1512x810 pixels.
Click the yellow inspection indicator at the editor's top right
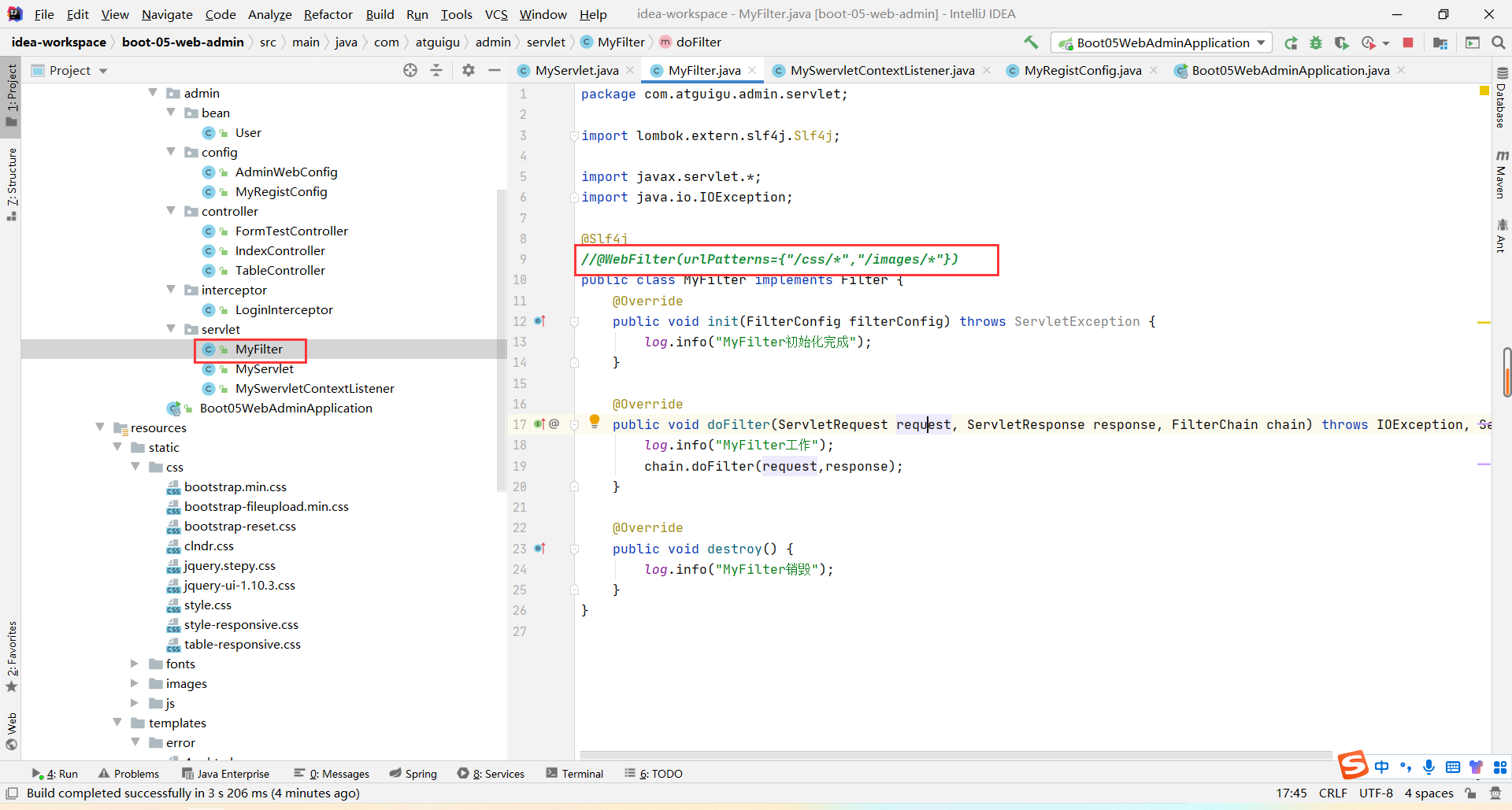point(1484,91)
